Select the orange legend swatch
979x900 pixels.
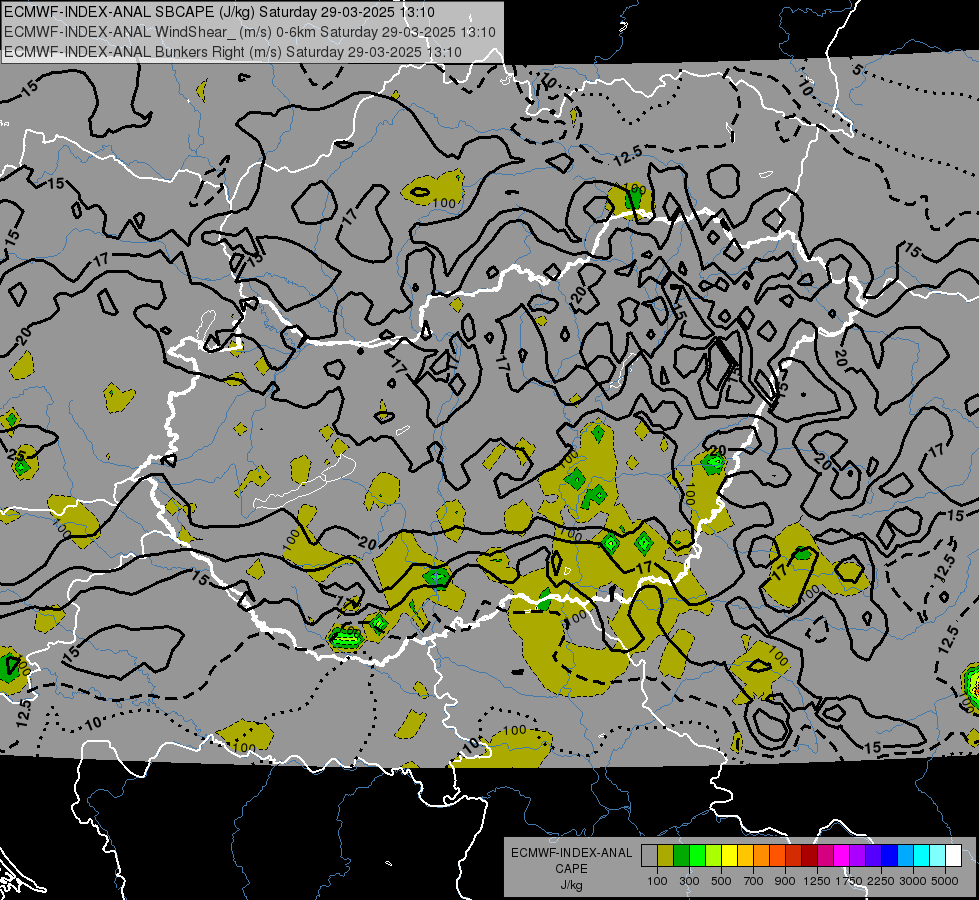(761, 855)
